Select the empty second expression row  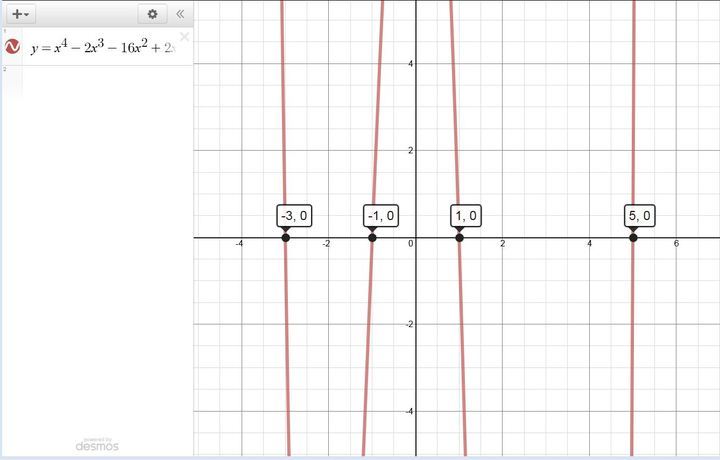(100, 82)
